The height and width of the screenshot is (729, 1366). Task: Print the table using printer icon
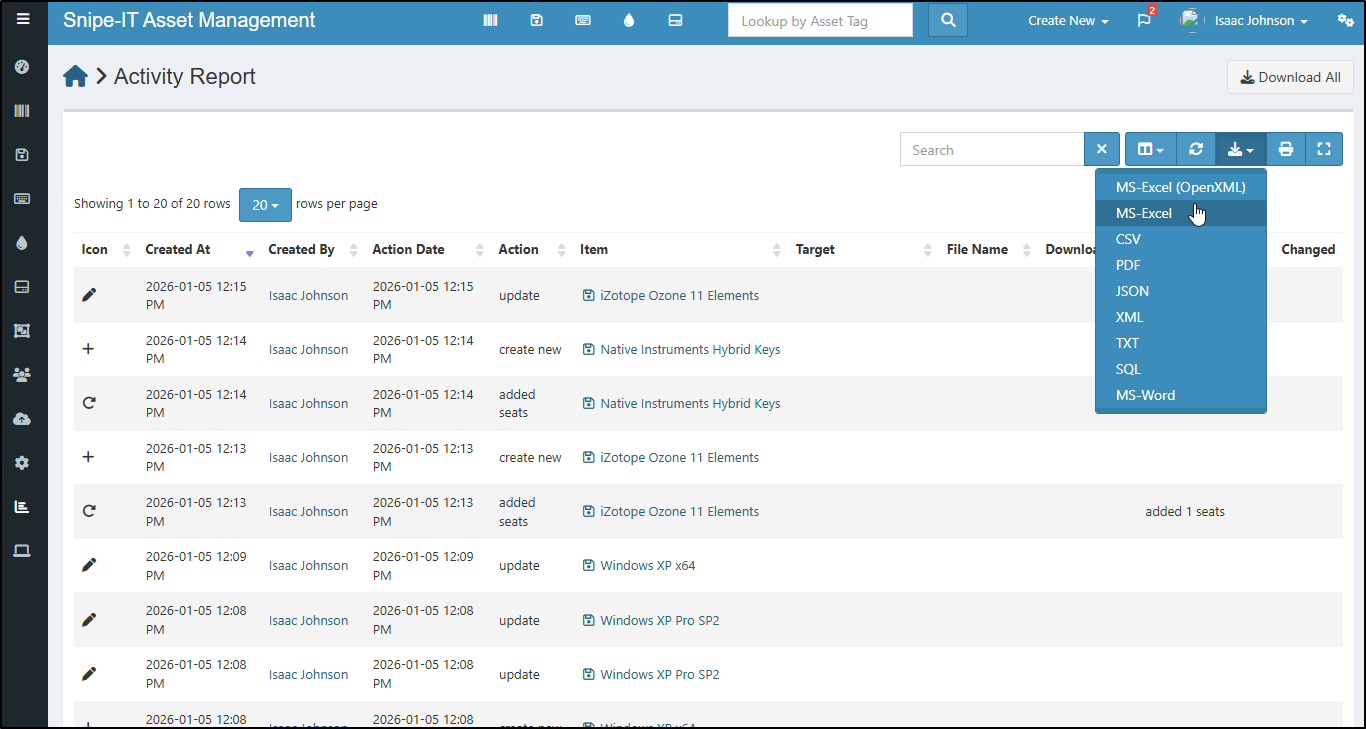pos(1286,149)
